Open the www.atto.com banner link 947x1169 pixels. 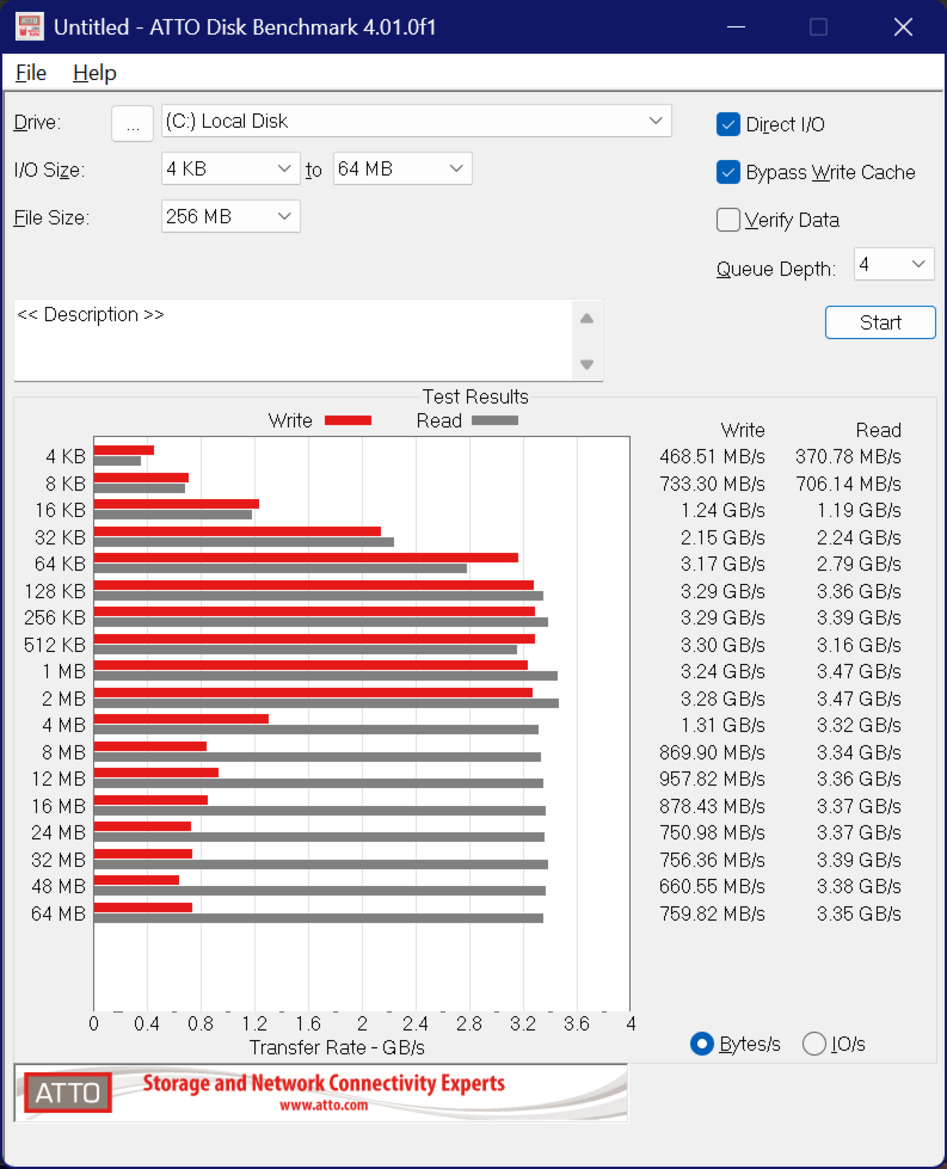click(324, 1105)
